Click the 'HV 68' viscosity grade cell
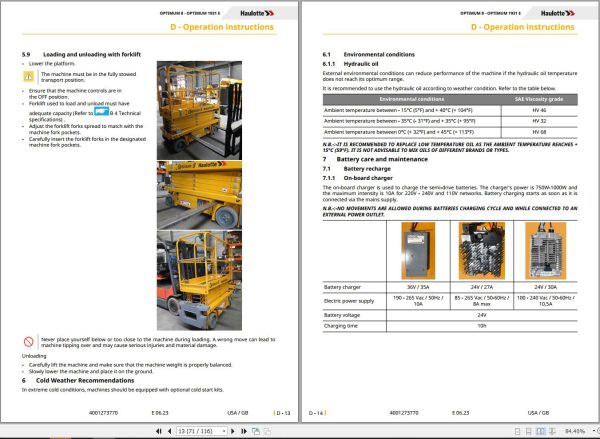Image resolution: width=600 pixels, height=439 pixels. 539,132
